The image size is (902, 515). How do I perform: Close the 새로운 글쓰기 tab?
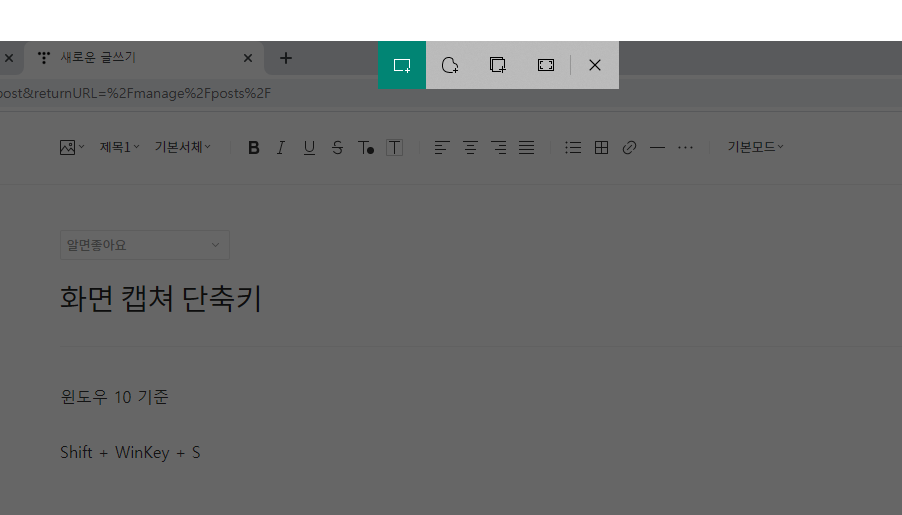[x=248, y=58]
